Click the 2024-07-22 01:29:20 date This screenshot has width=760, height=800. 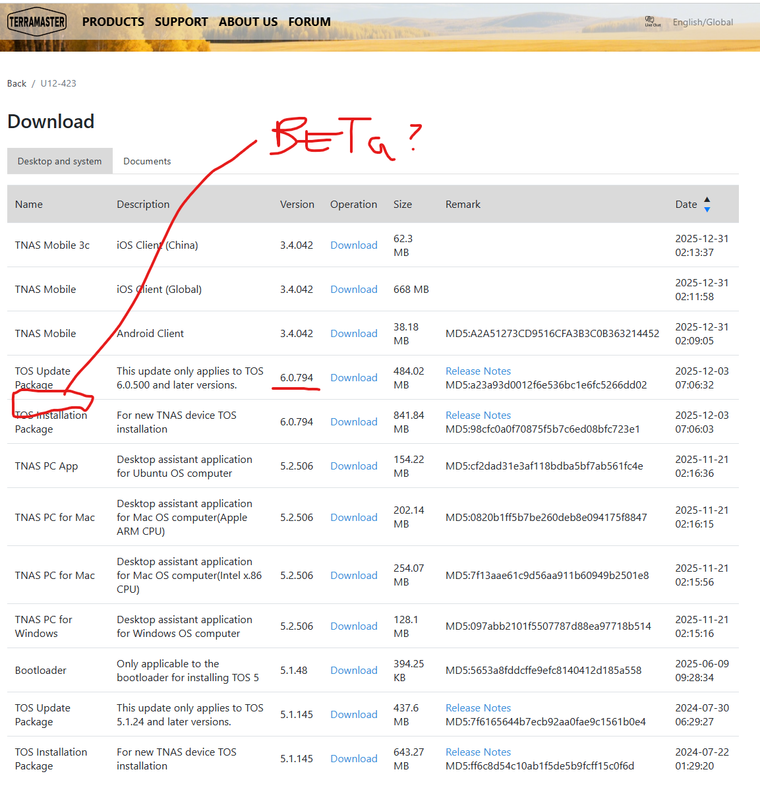tap(702, 759)
